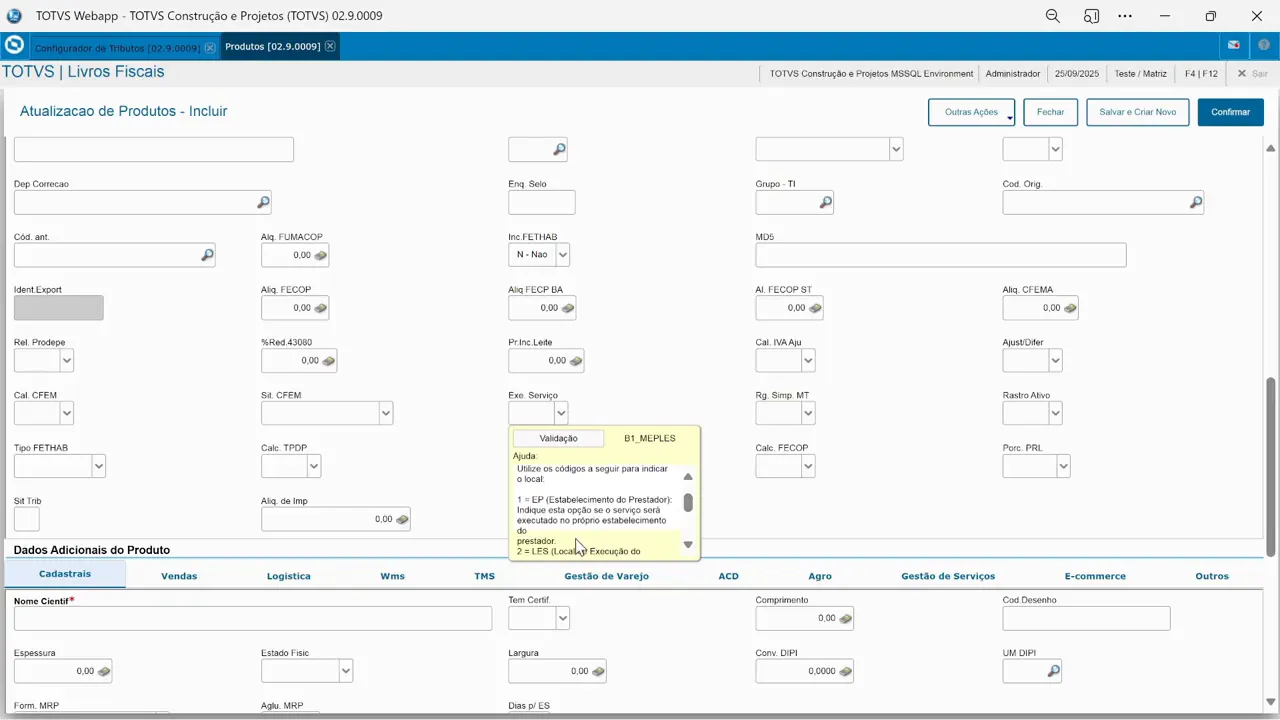Viewport: 1280px width, 720px height.
Task: Close the Configurador de Tributos tab
Action: coord(210,48)
